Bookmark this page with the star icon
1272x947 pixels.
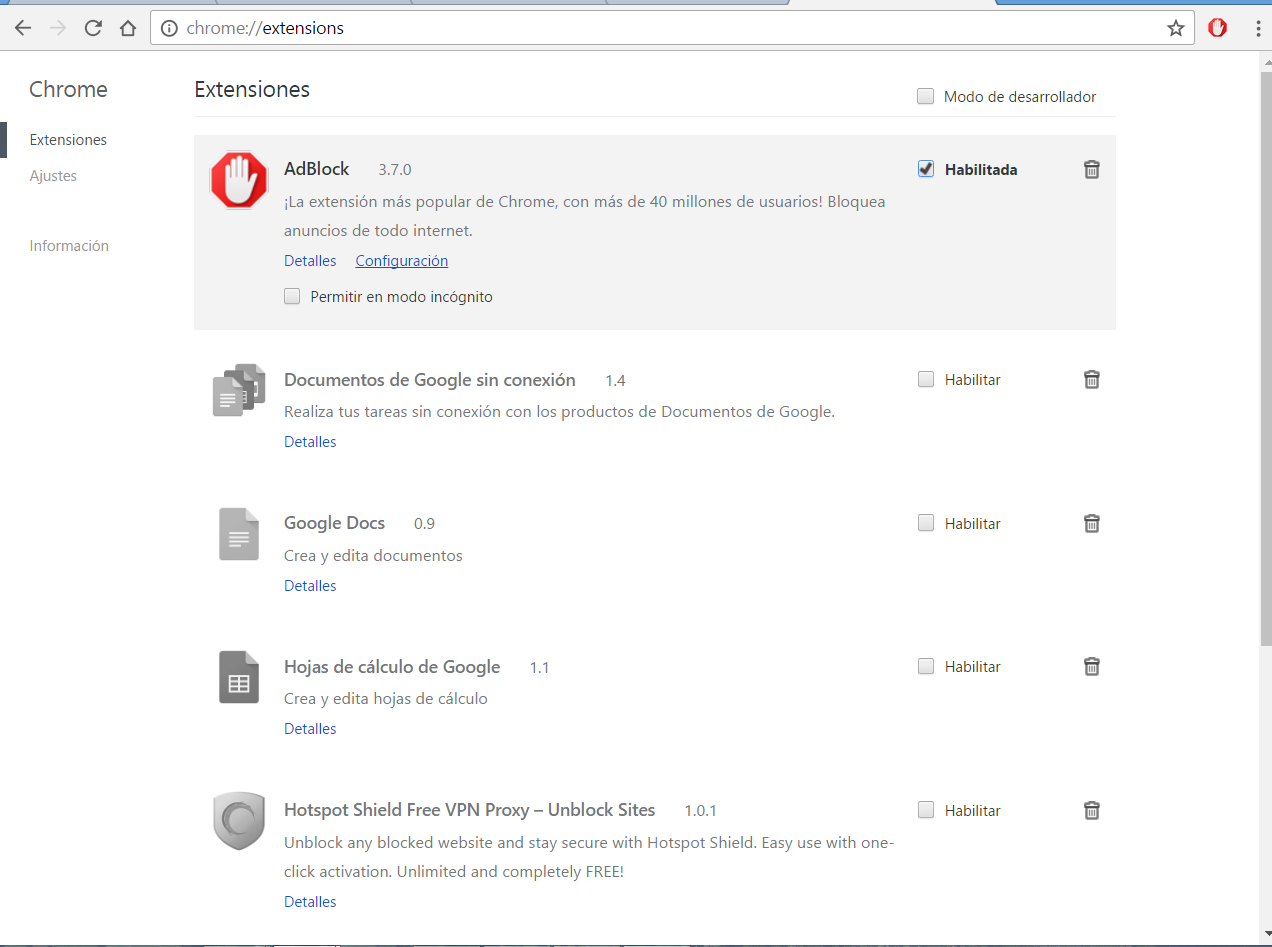point(1176,28)
